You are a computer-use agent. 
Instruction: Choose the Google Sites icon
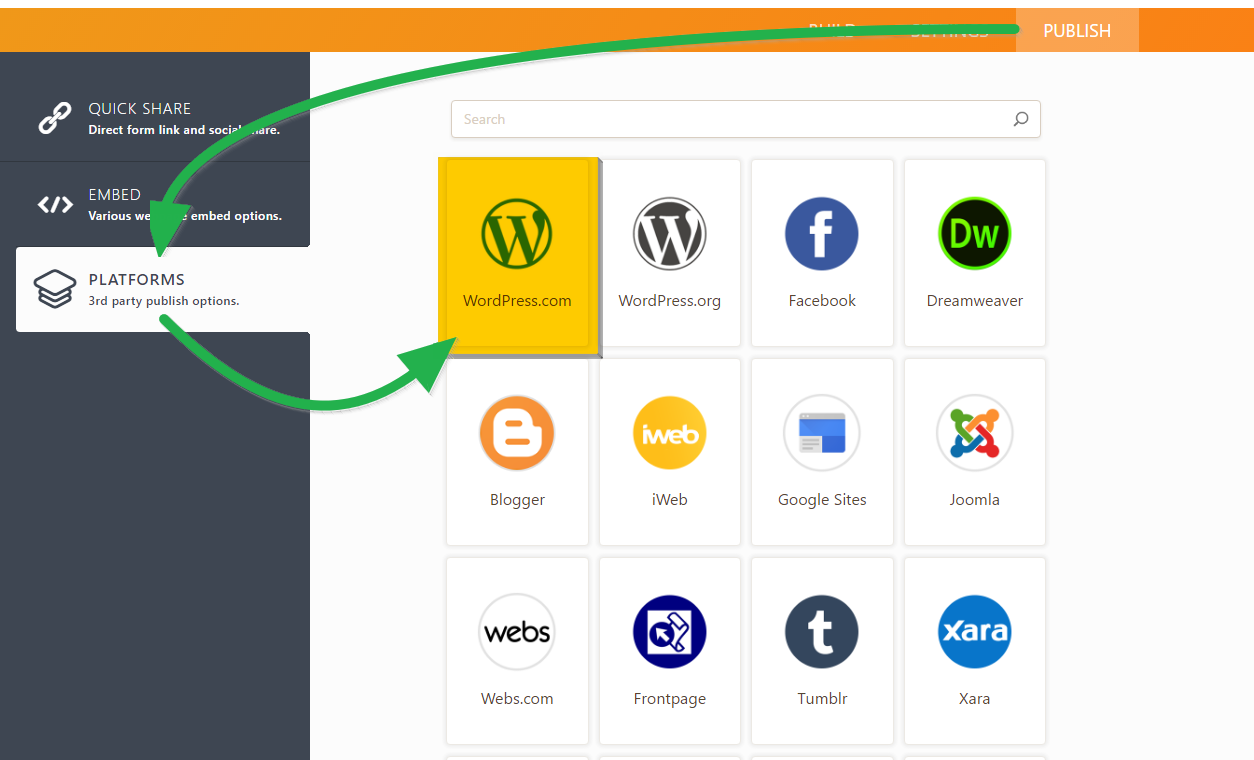click(821, 433)
